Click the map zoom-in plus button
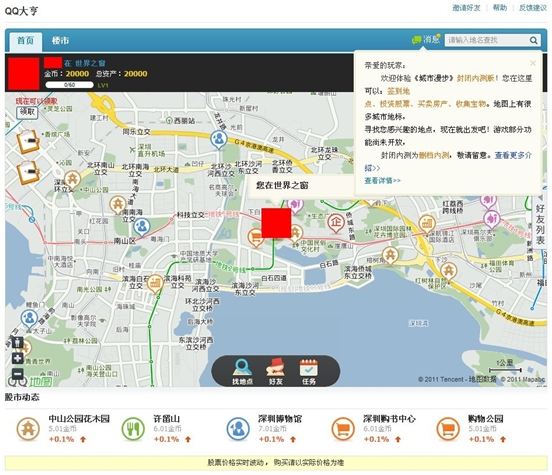Viewport: 552px width, 475px height. point(18,358)
